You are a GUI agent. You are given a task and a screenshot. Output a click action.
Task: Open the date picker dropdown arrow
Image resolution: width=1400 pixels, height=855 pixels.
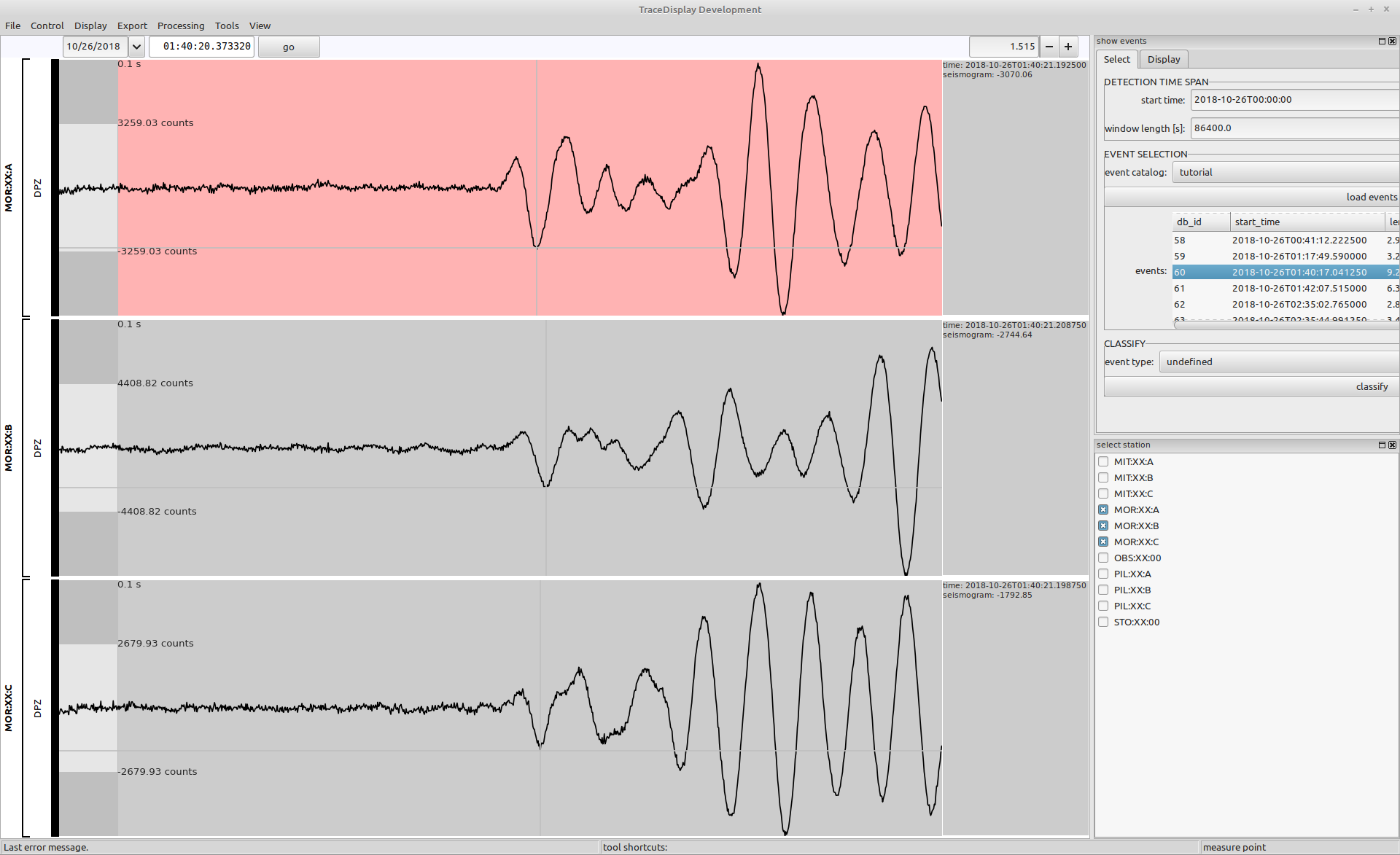click(136, 47)
